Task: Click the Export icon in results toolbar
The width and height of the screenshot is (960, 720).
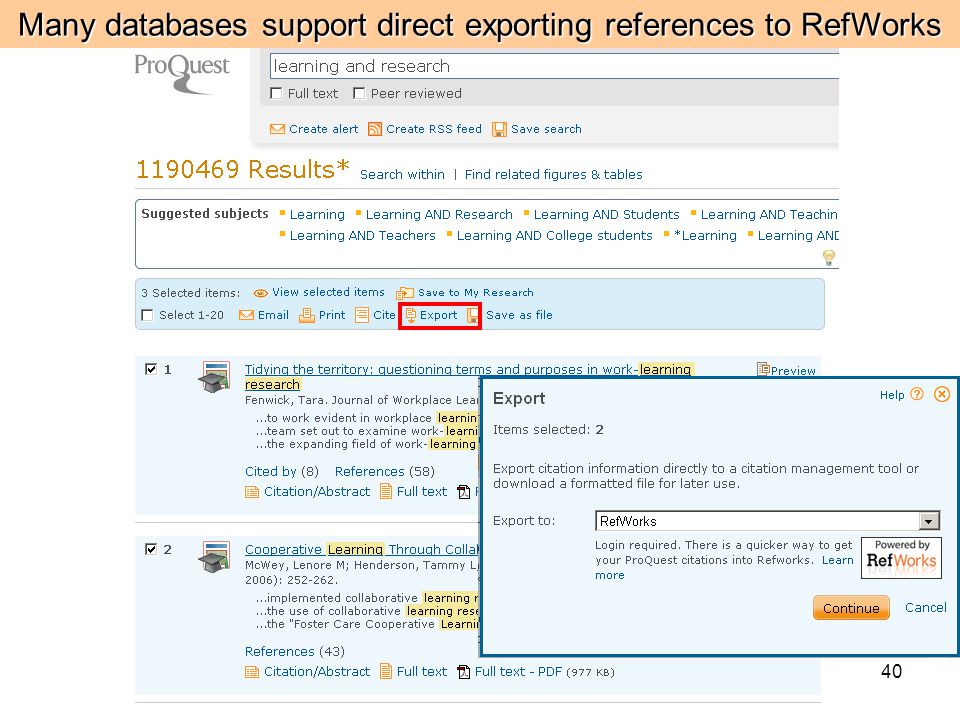Action: [x=411, y=315]
